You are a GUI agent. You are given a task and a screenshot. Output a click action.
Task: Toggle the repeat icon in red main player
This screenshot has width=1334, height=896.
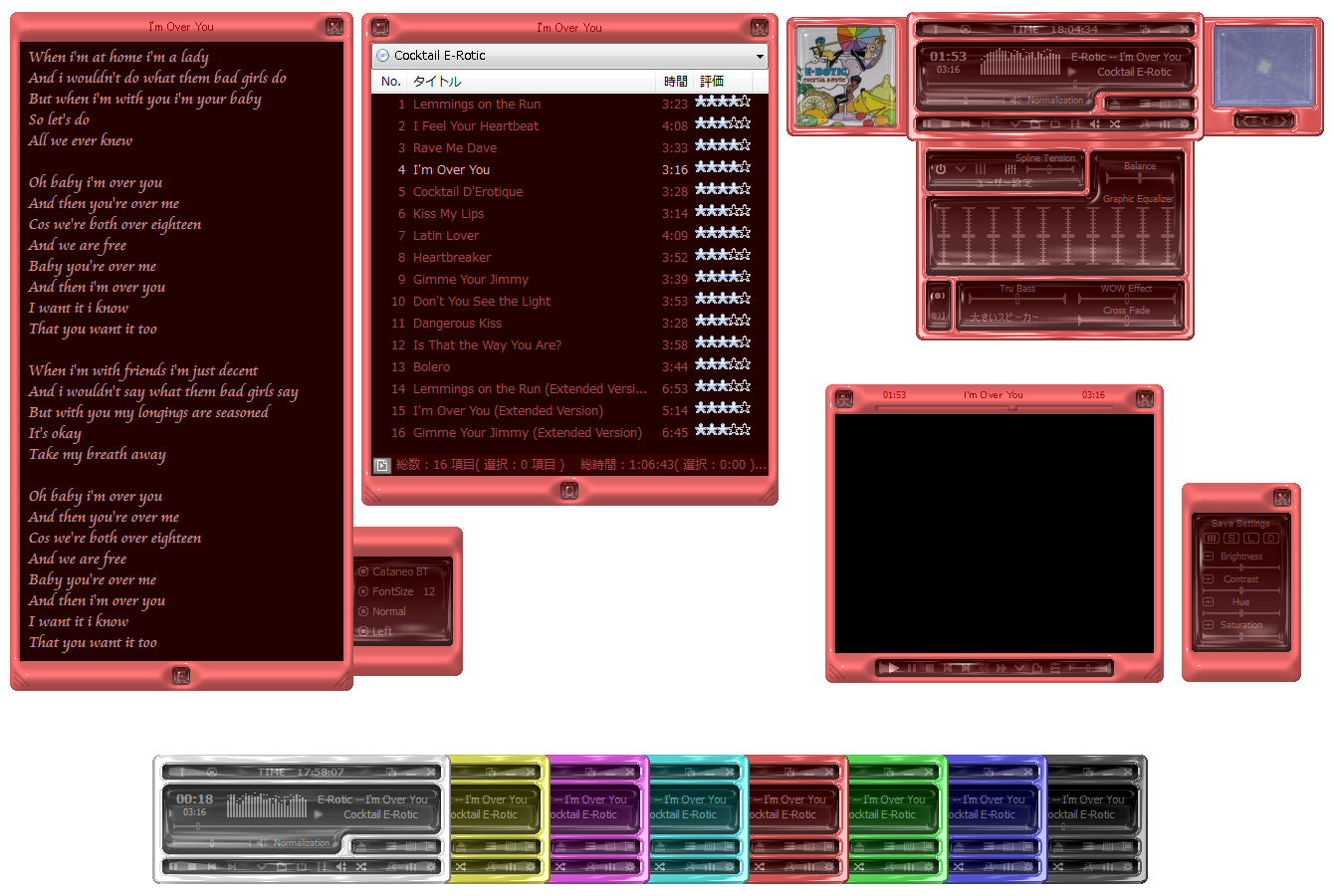1055,124
